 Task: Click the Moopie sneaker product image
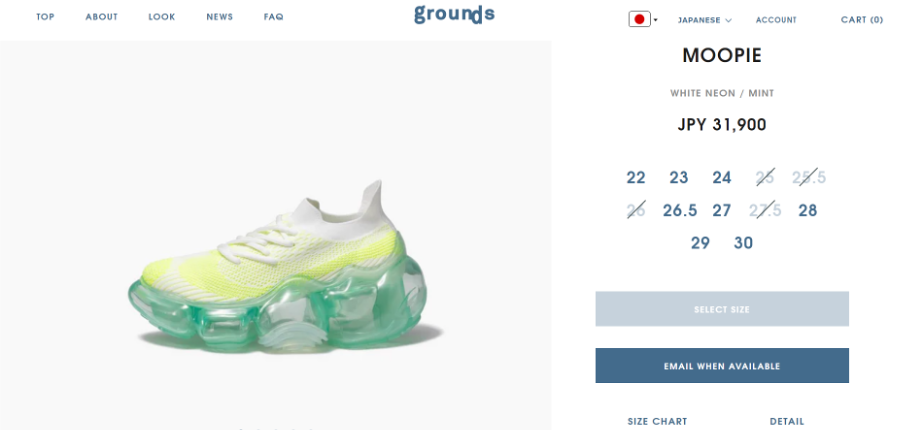(277, 267)
